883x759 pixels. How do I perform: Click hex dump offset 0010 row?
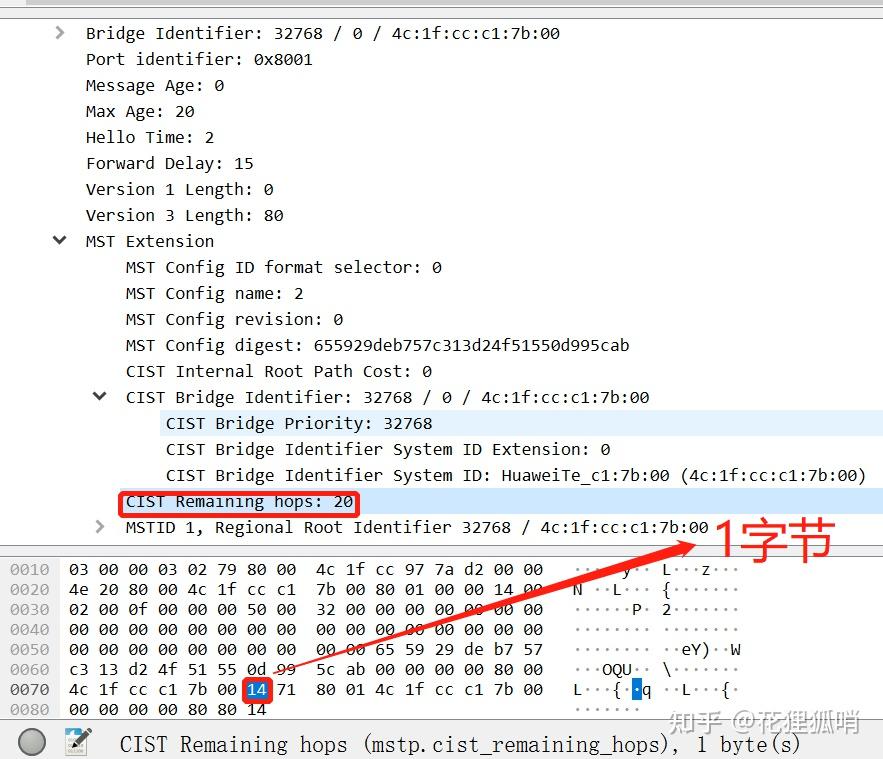coord(30,569)
